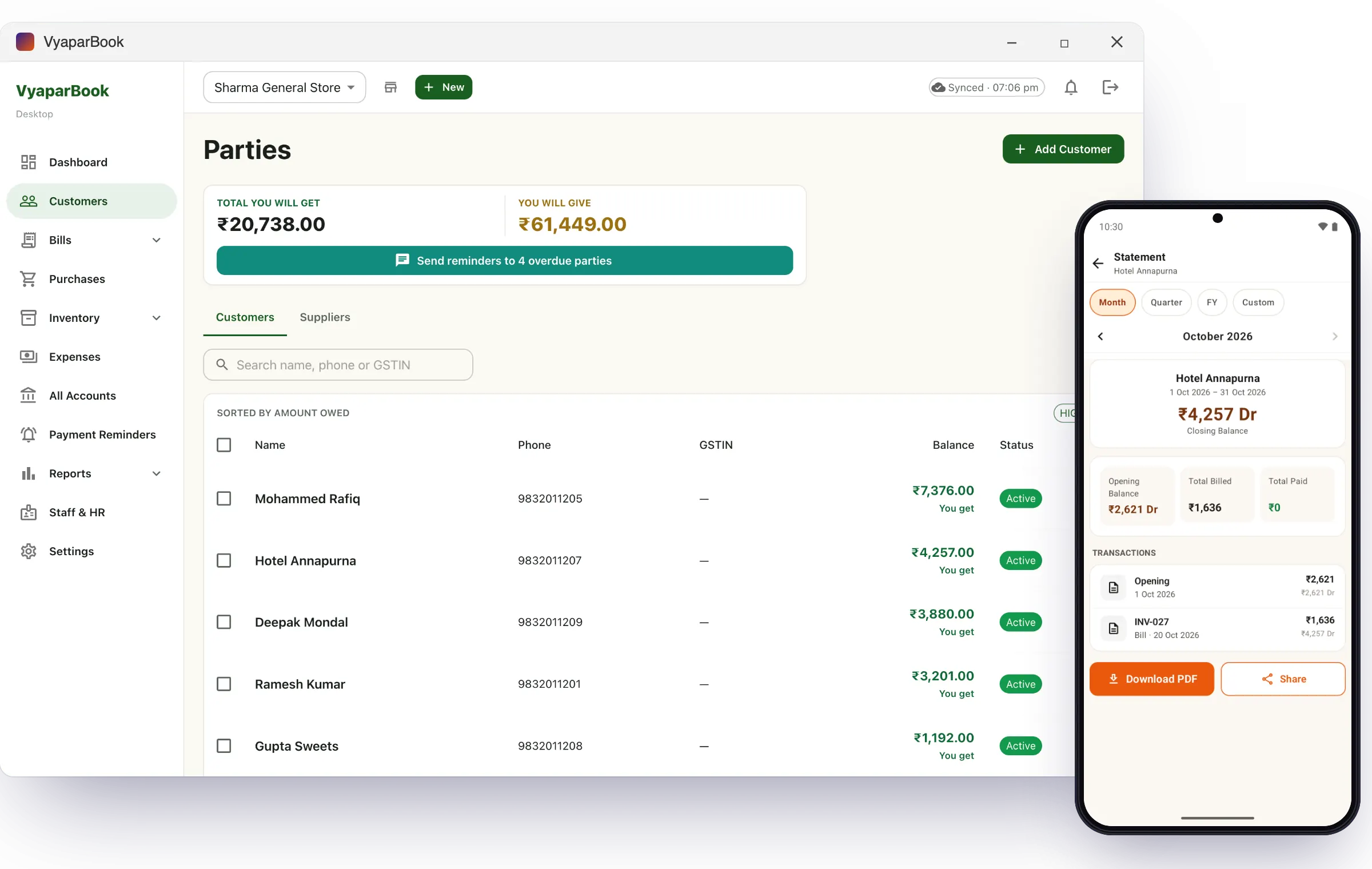This screenshot has width=1372, height=869.
Task: Open Staff & HR in the sidebar
Action: 91,512
